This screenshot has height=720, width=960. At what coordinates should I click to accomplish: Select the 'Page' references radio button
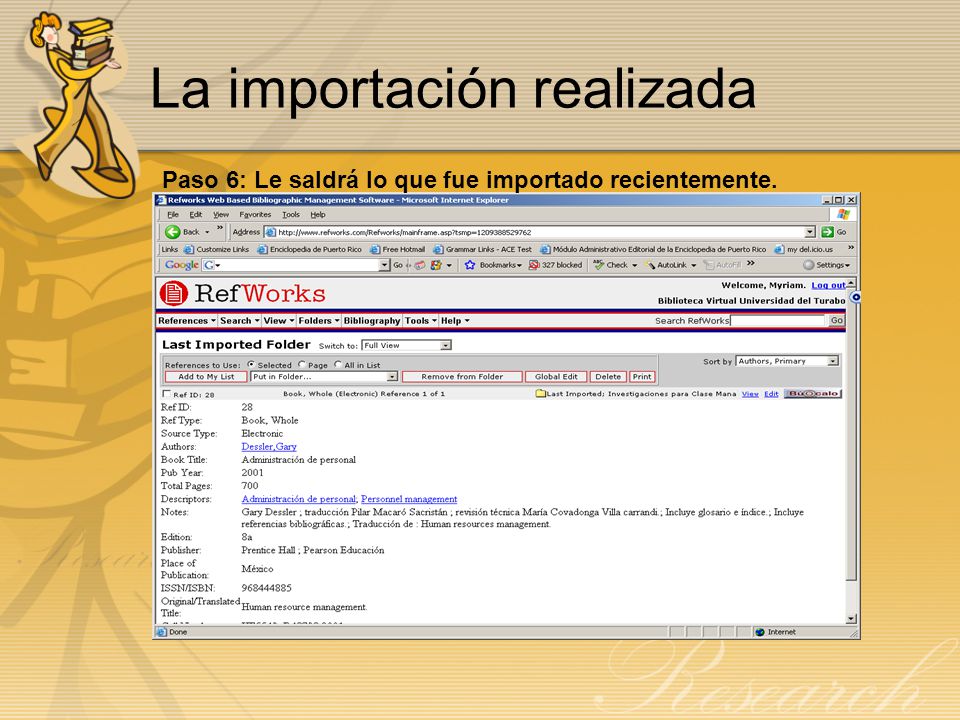(x=302, y=364)
